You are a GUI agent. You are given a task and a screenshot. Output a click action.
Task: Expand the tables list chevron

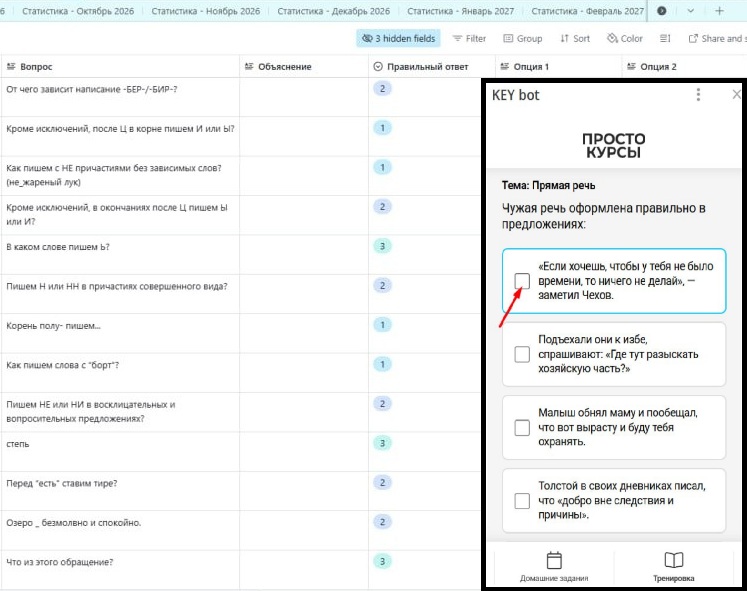pos(690,11)
